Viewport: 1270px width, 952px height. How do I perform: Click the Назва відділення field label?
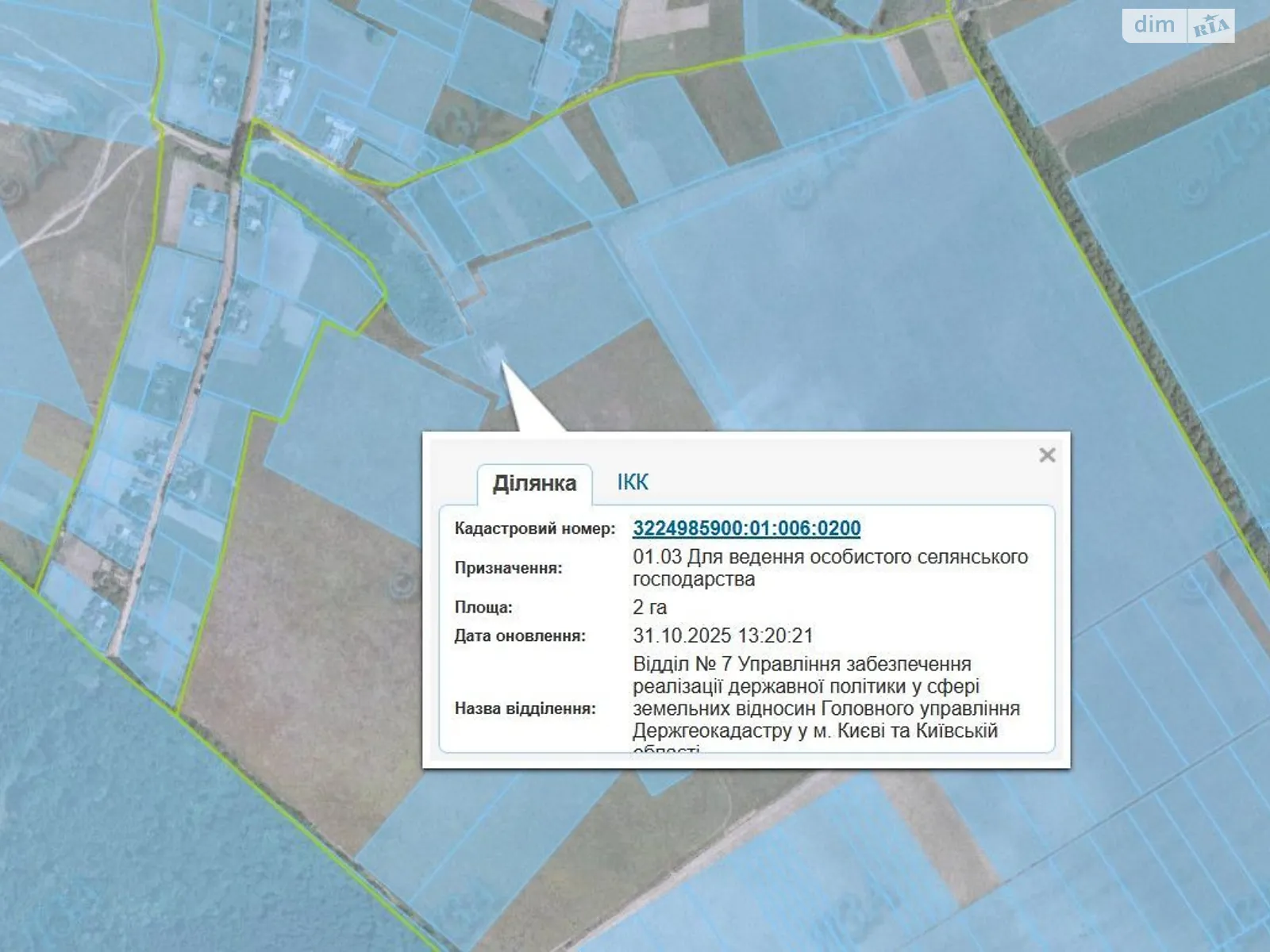pos(525,708)
